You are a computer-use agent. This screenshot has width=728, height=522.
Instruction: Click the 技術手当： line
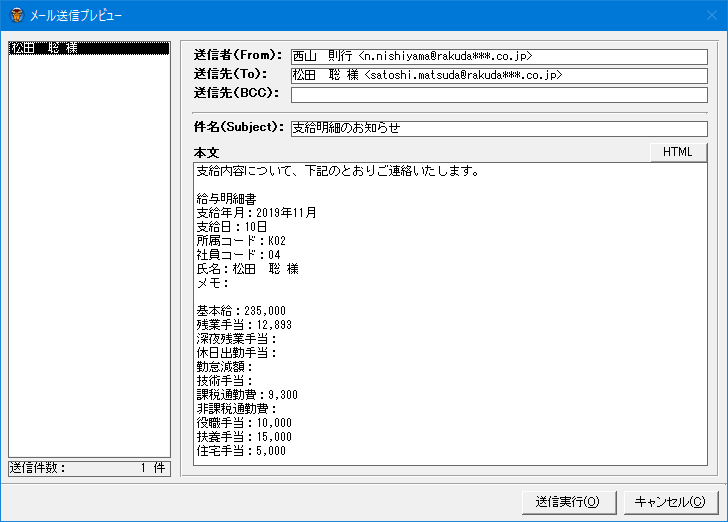(224, 381)
